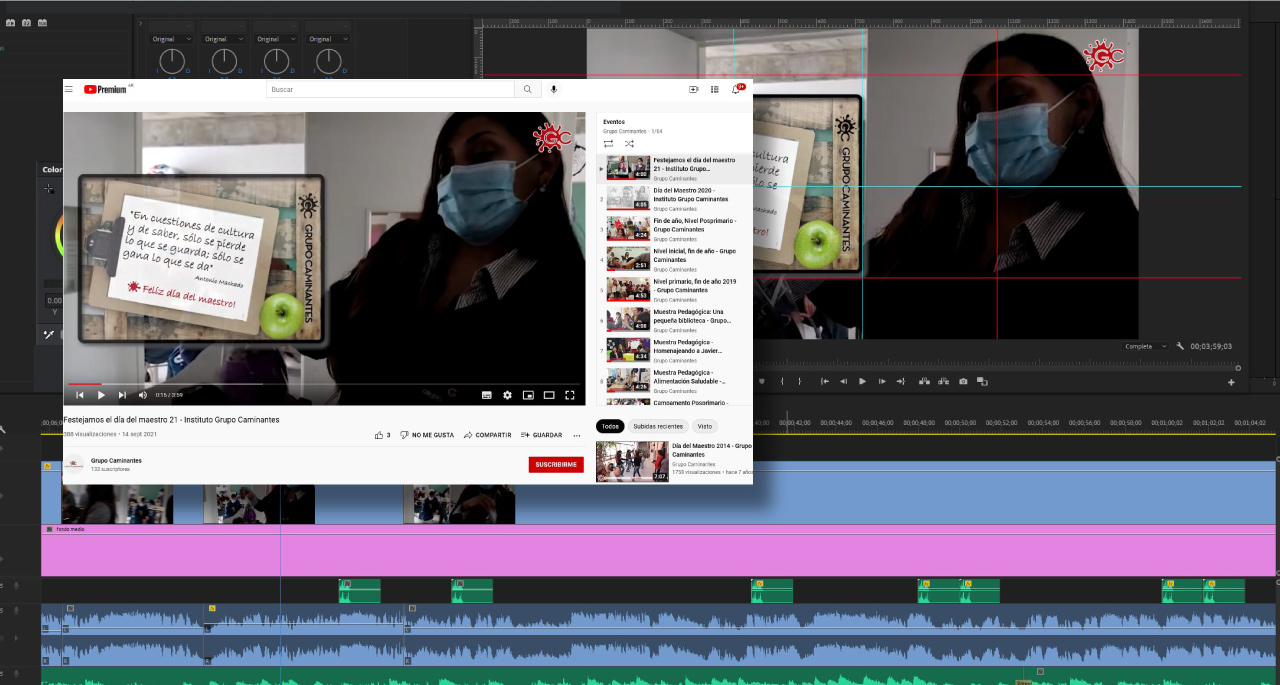Toggle playlist shuffle in Eventos
Screen dimensions: 1280x685
629,144
